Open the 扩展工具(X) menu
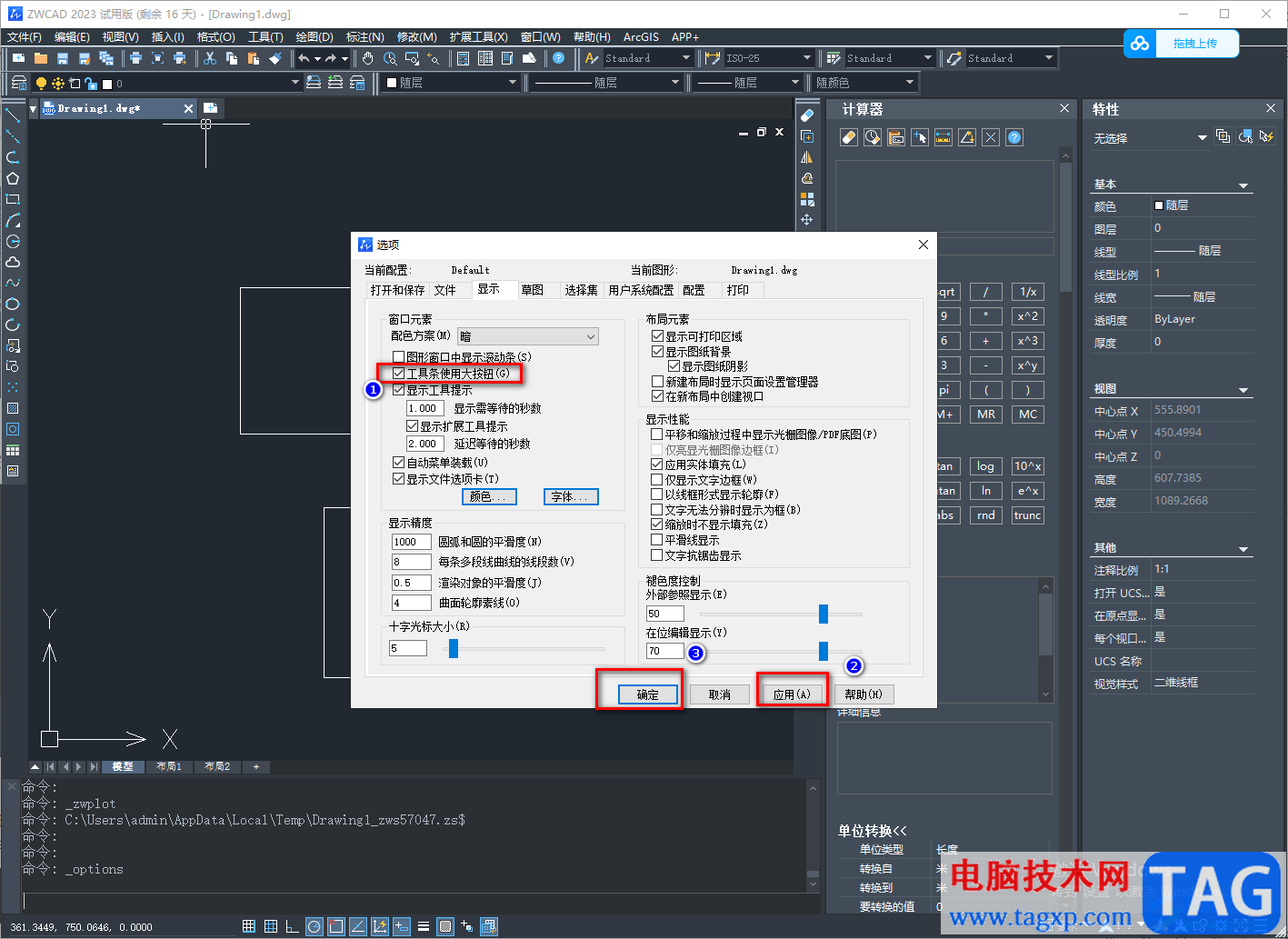This screenshot has height=939, width=1288. pos(478,37)
